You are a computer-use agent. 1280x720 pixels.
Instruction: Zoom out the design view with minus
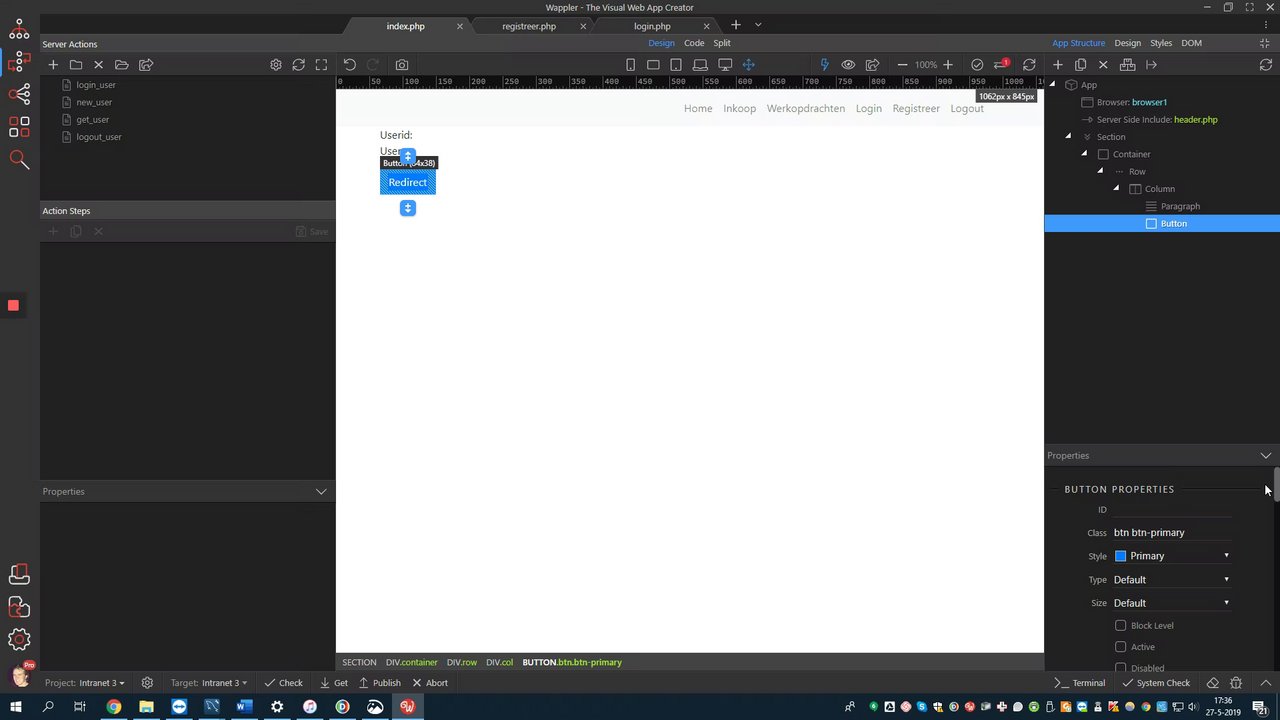902,65
